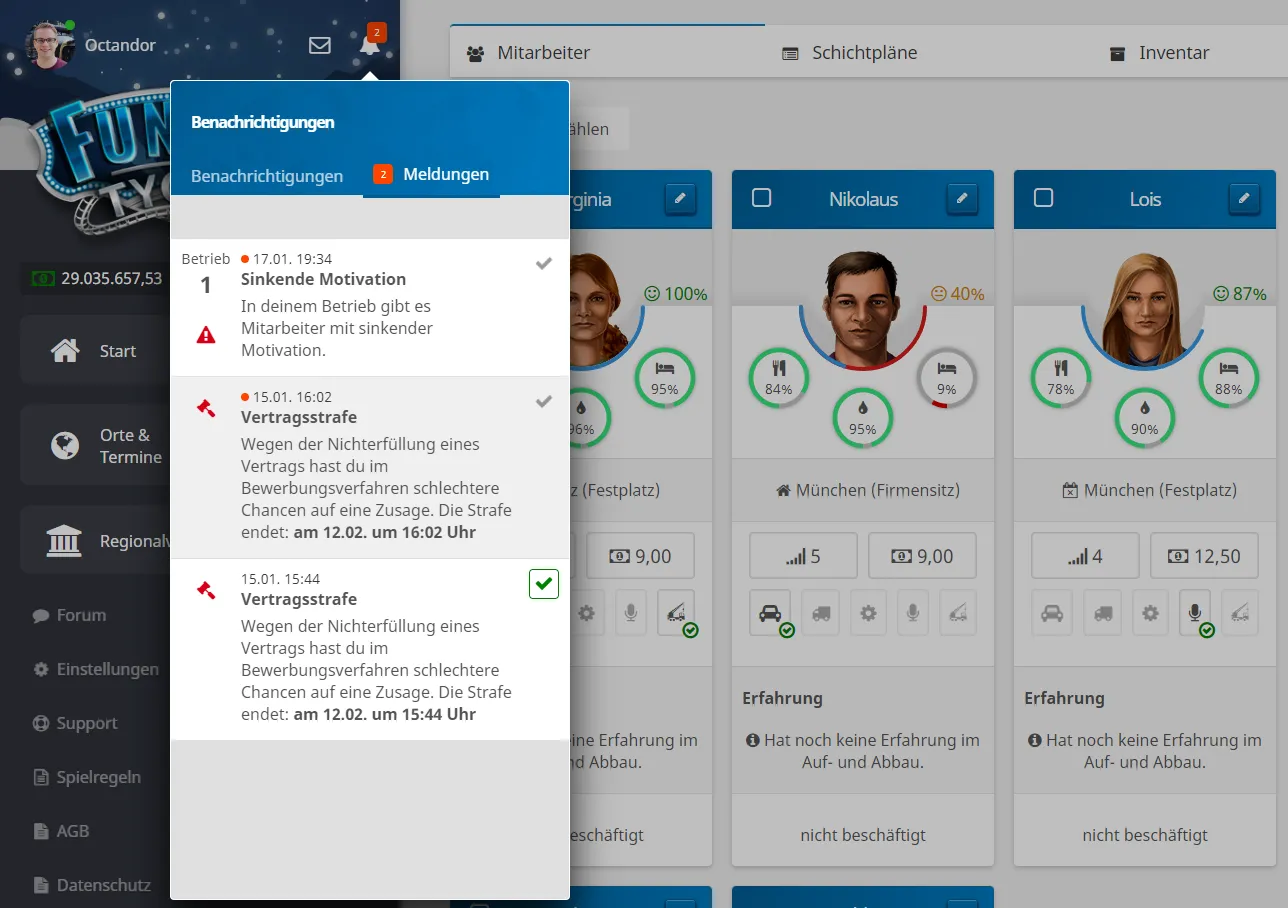Click Nikolaus's truck skill icon
This screenshot has width=1288, height=908.
point(820,613)
